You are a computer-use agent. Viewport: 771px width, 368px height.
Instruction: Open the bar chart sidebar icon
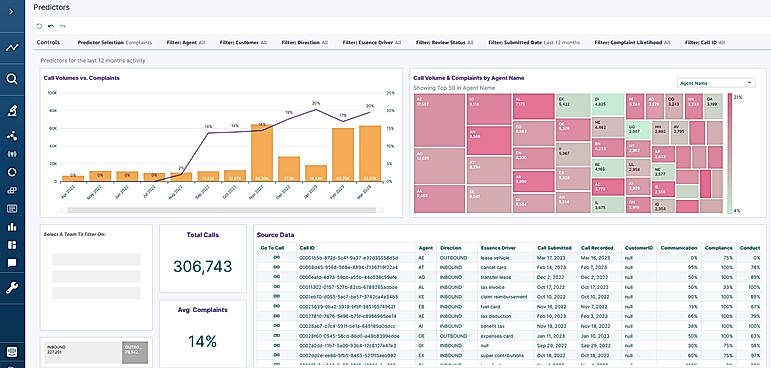tap(12, 227)
